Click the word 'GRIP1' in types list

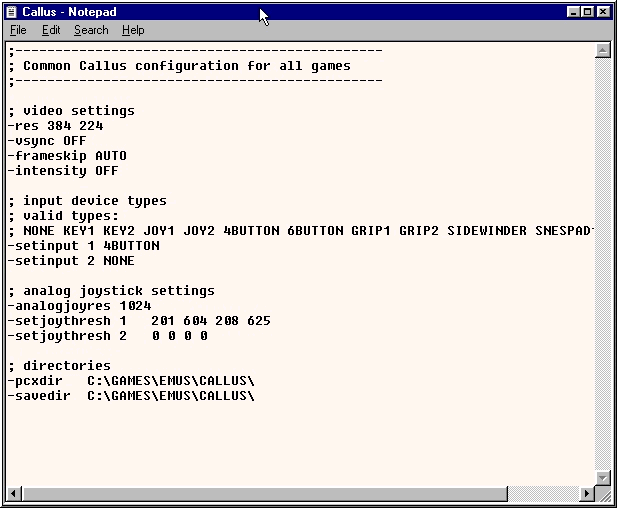pos(371,231)
